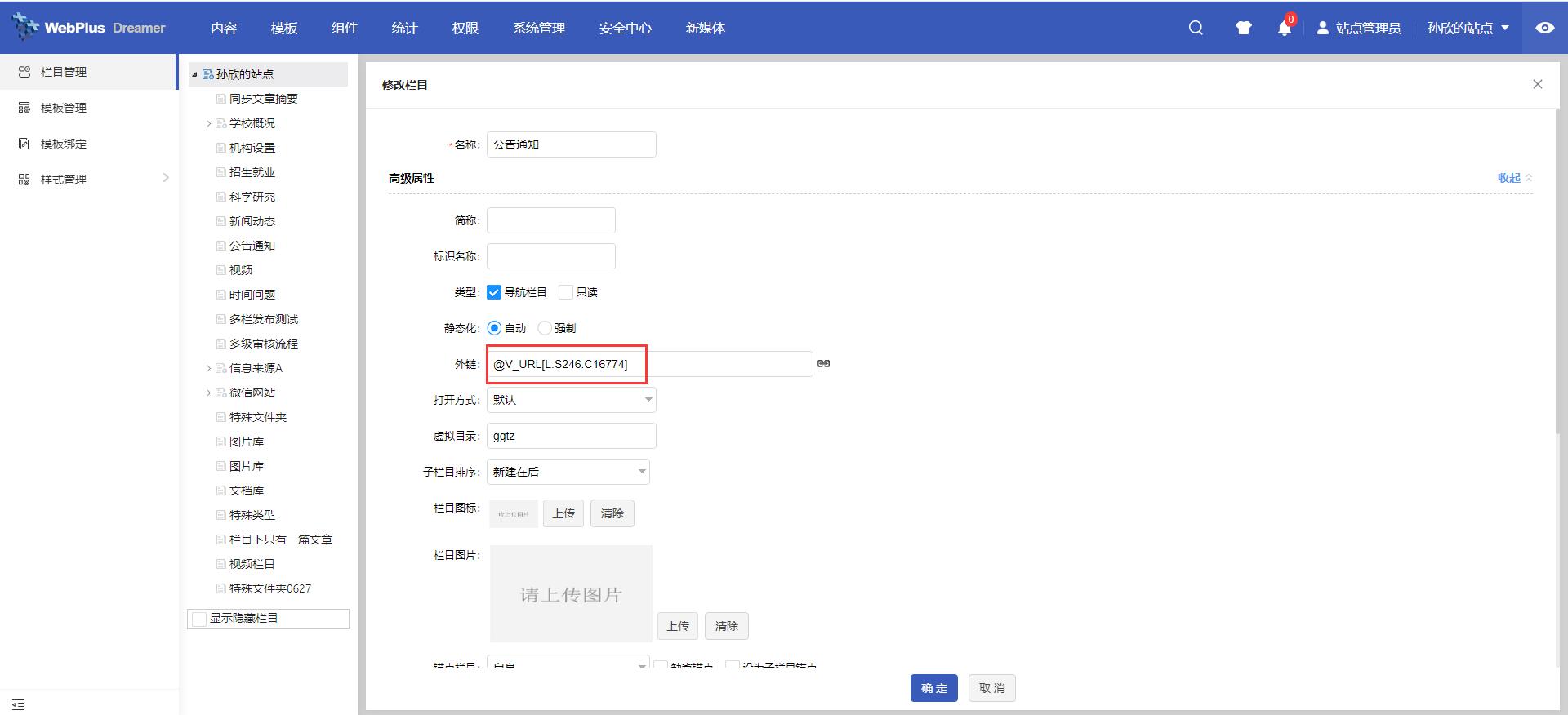Select the 强制 static radio button

click(x=545, y=328)
